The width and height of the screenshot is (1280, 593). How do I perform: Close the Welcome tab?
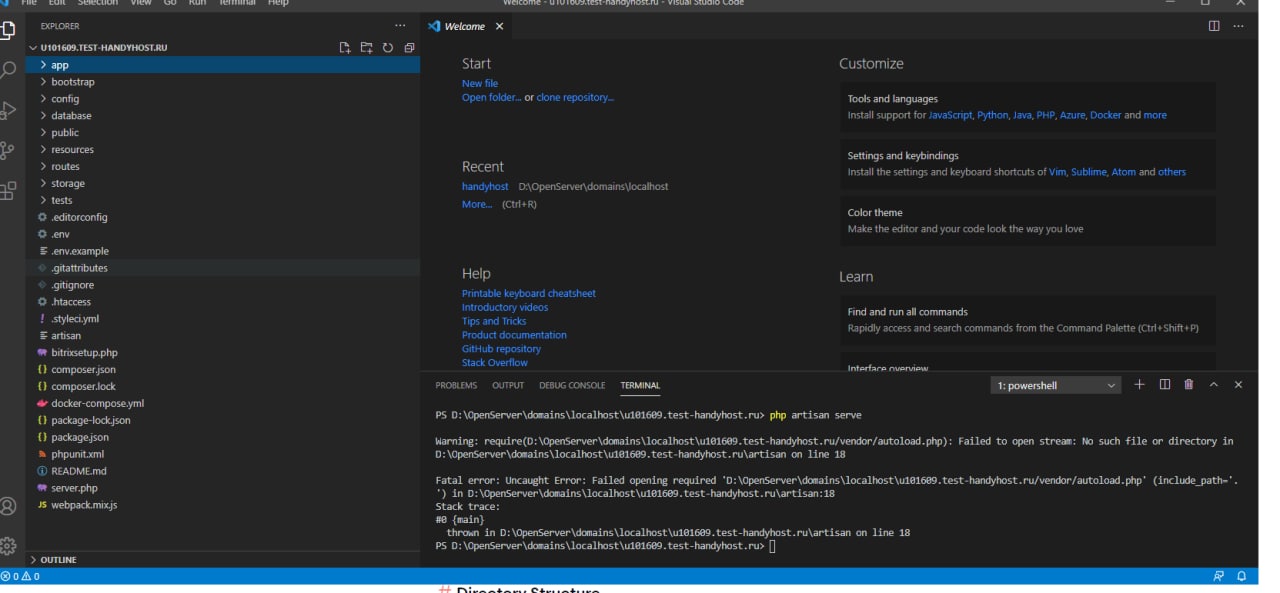[x=499, y=26]
